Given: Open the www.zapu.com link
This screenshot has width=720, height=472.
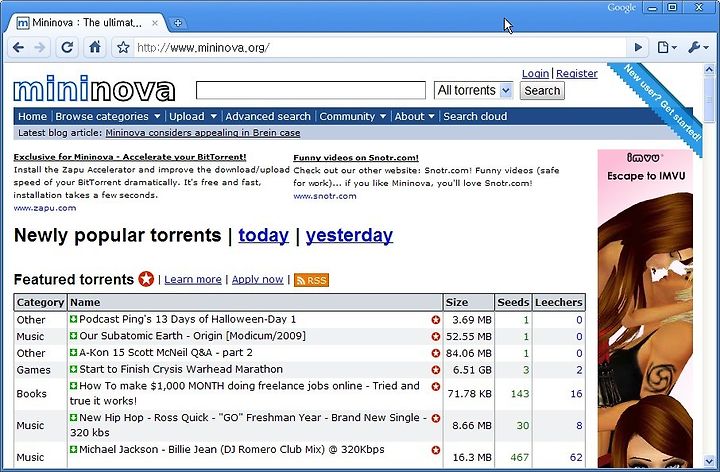Looking at the screenshot, I should (x=45, y=208).
